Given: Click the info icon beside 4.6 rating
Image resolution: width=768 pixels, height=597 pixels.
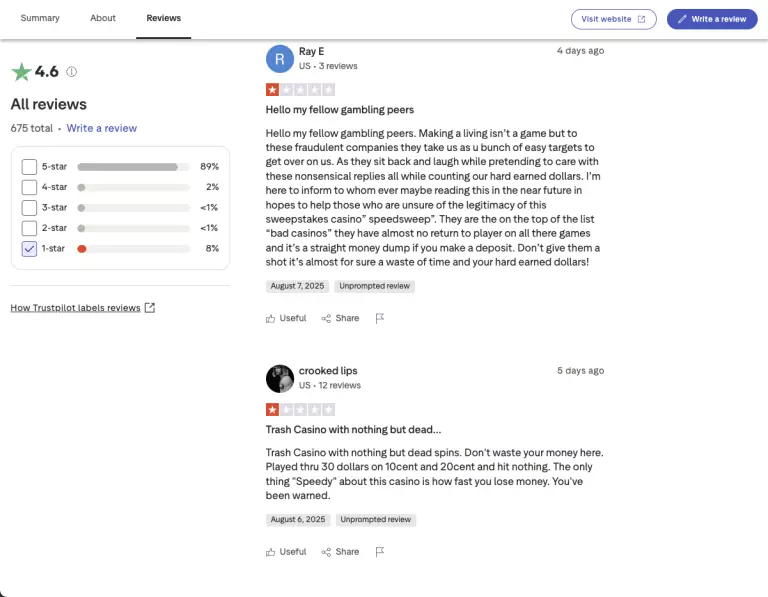Looking at the screenshot, I should pyautogui.click(x=72, y=72).
